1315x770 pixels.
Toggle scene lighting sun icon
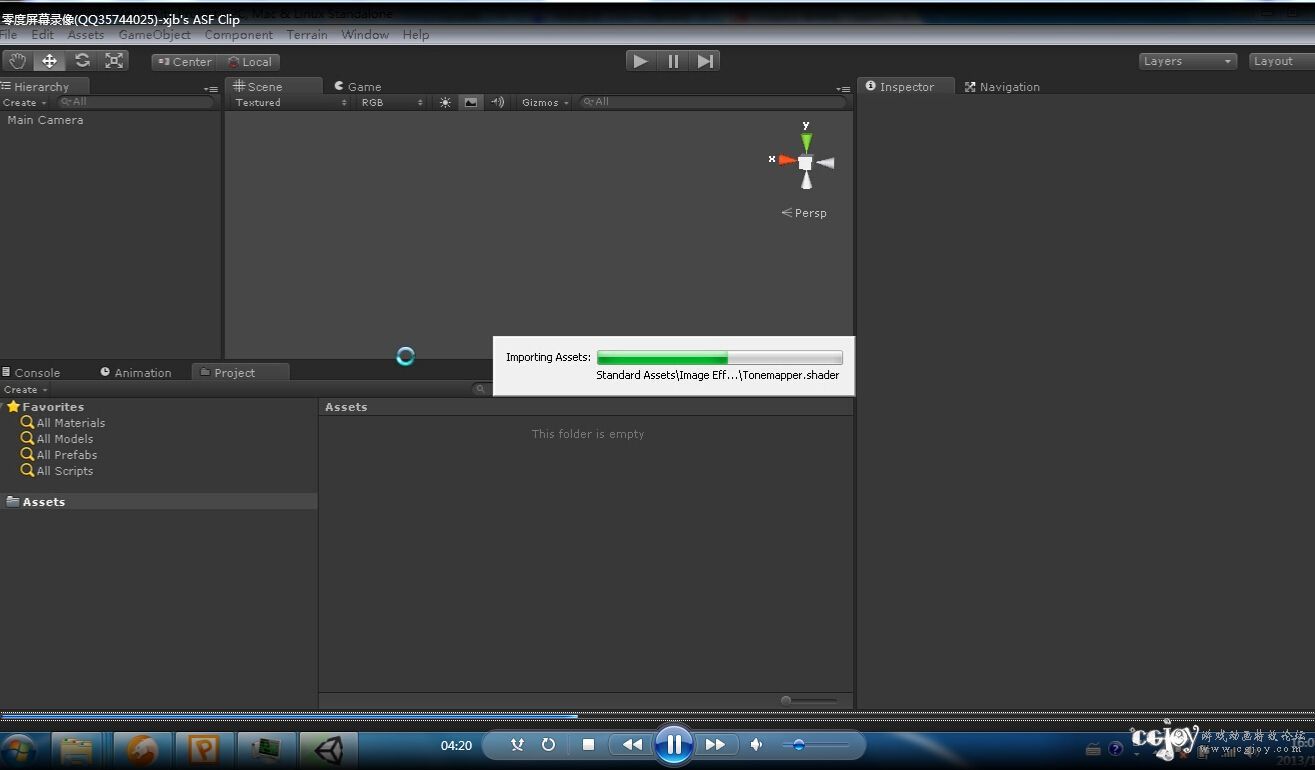pos(445,102)
